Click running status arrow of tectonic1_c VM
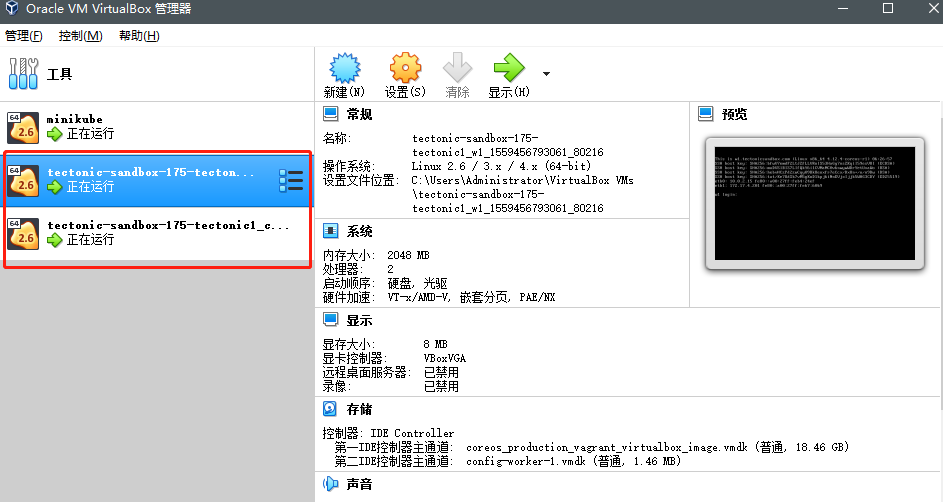Screen dimensions: 943x502 (x=55, y=240)
